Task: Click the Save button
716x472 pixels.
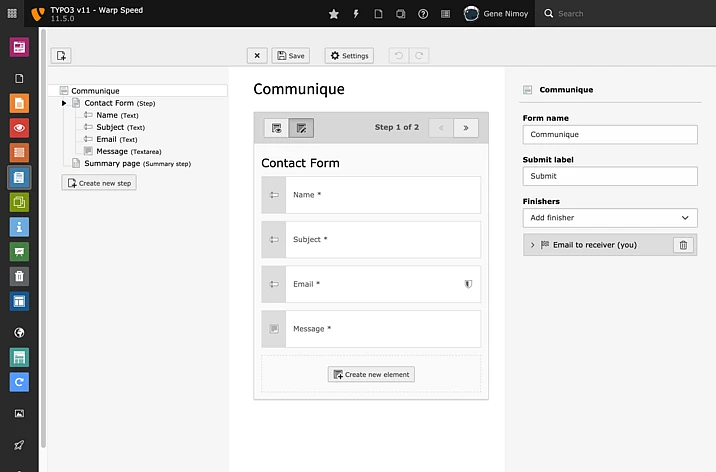Action: [291, 56]
